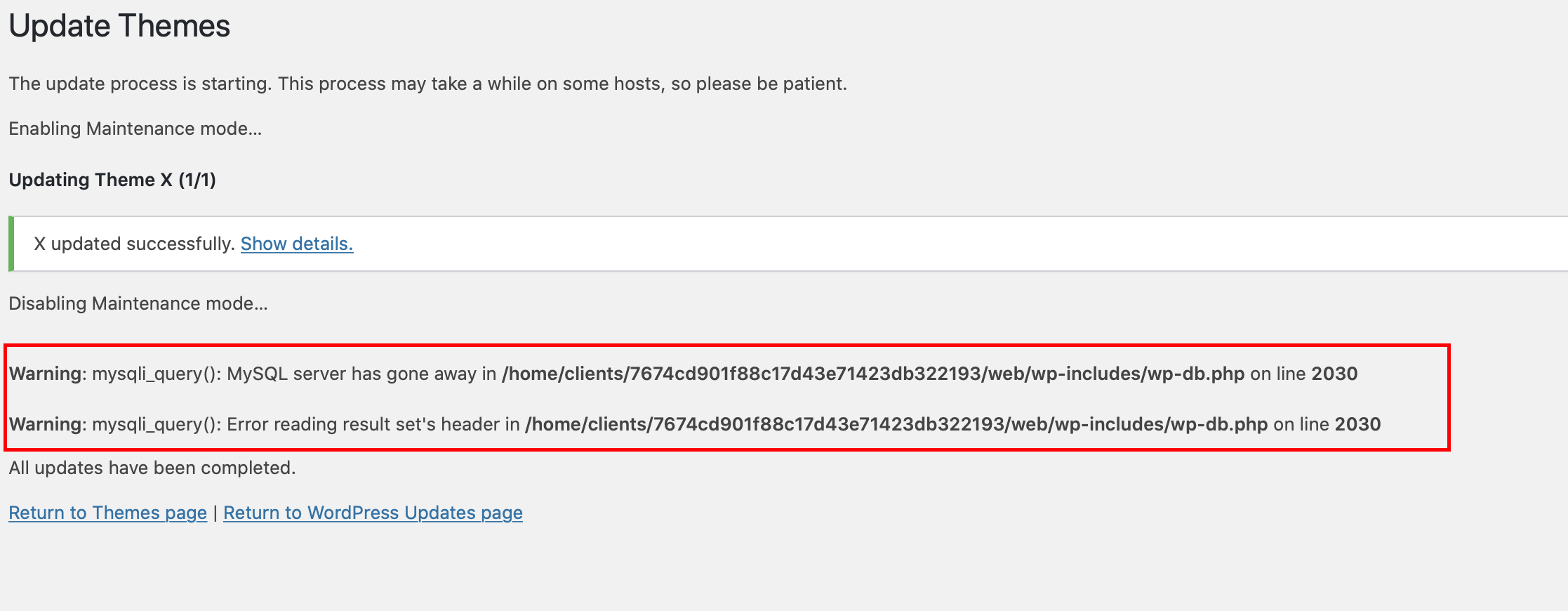Follow Return to WordPress Updates page link
The height and width of the screenshot is (611, 1568).
(x=373, y=513)
